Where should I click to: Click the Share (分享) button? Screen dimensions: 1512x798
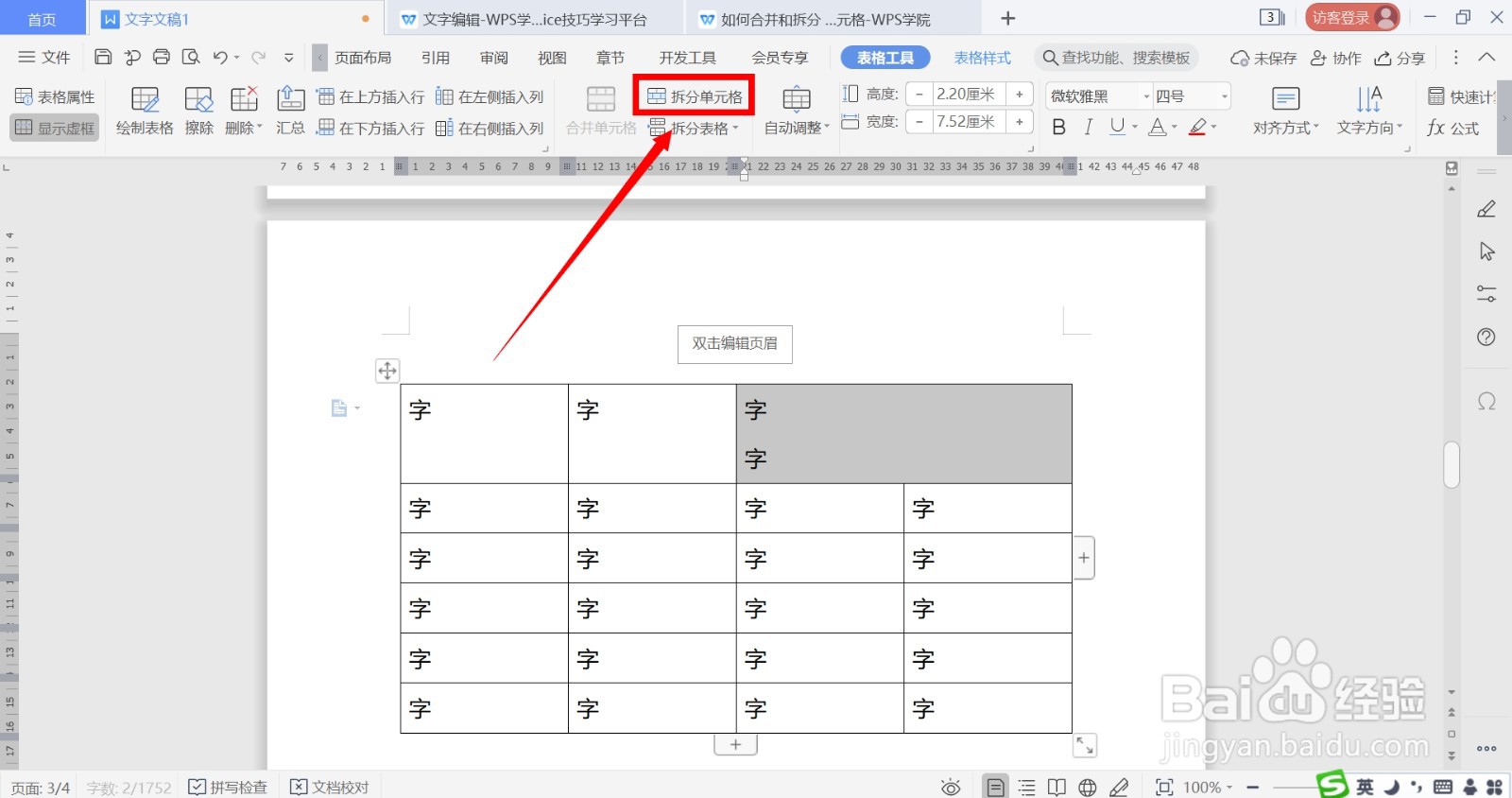[x=1400, y=58]
